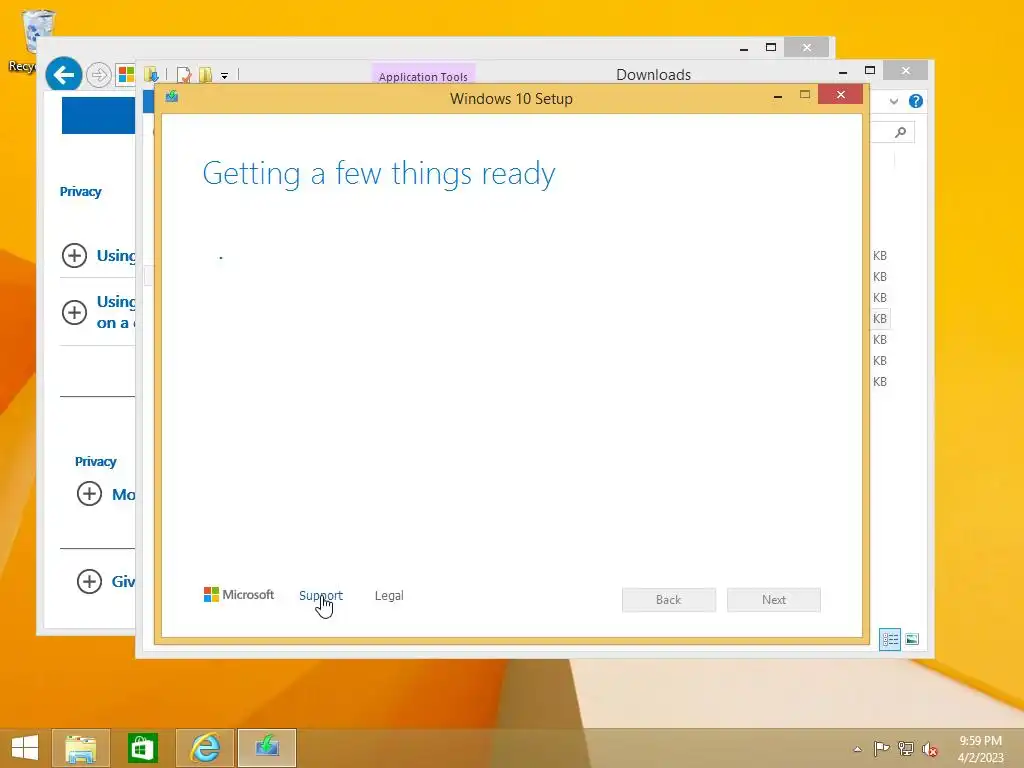This screenshot has height=768, width=1024.
Task: Click the Windows 10 Setup title bar icon
Action: (172, 97)
